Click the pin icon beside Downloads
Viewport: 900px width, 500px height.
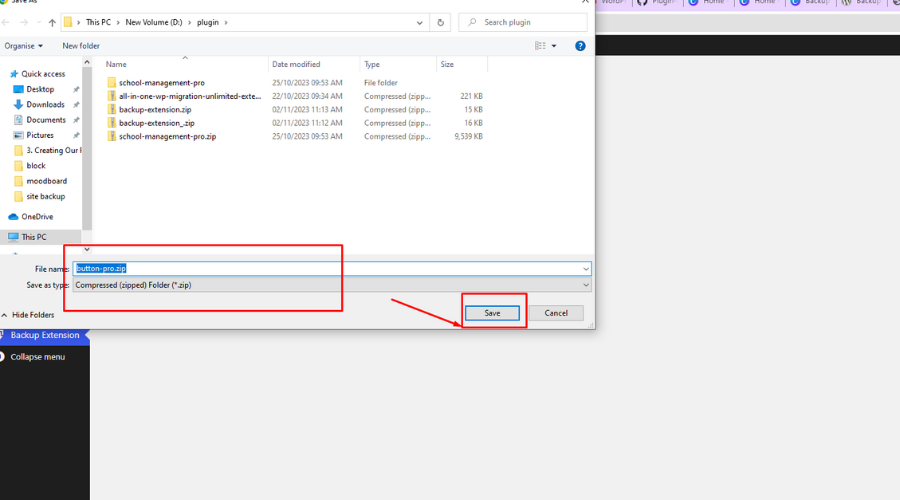[x=76, y=104]
